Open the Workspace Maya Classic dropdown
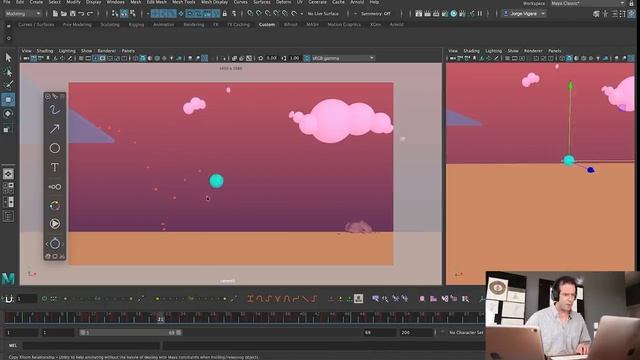The width and height of the screenshot is (640, 360). click(x=587, y=3)
